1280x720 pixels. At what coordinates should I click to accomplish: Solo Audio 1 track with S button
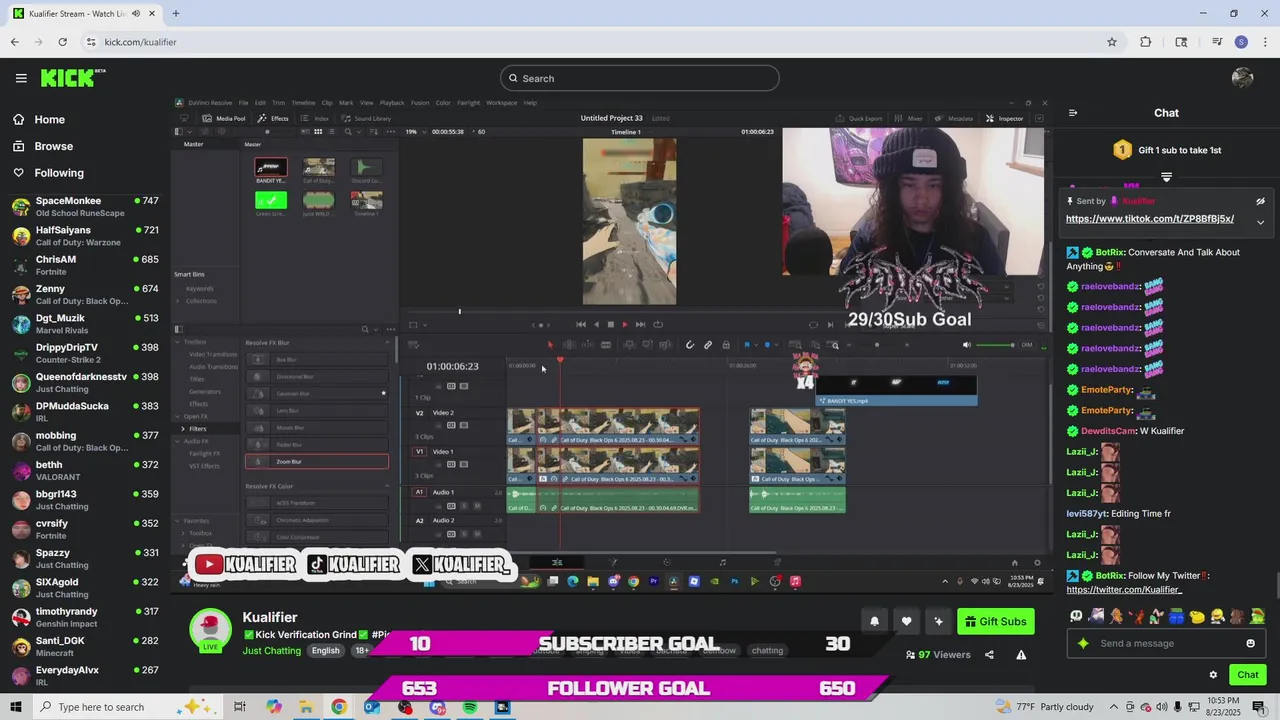point(464,506)
